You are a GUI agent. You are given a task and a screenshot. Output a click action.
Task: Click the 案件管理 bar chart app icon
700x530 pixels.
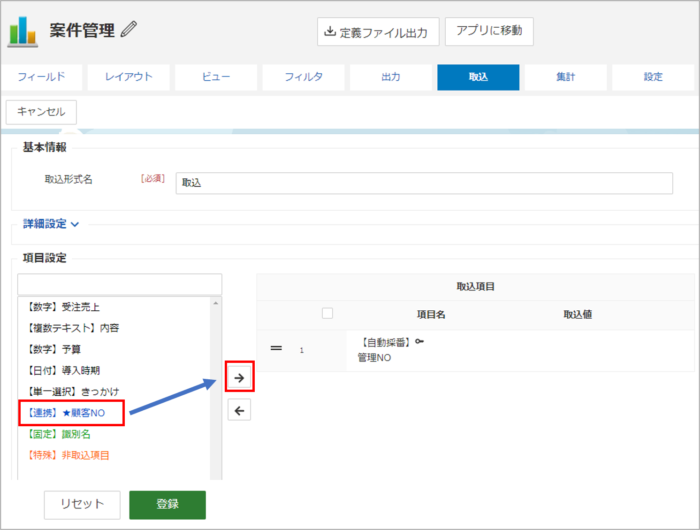click(x=22, y=31)
